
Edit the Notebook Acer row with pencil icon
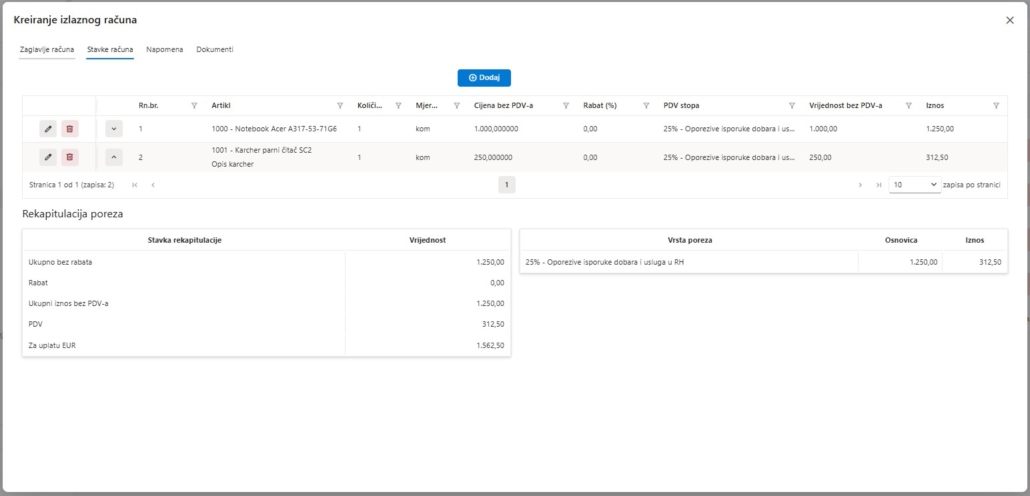pos(48,129)
